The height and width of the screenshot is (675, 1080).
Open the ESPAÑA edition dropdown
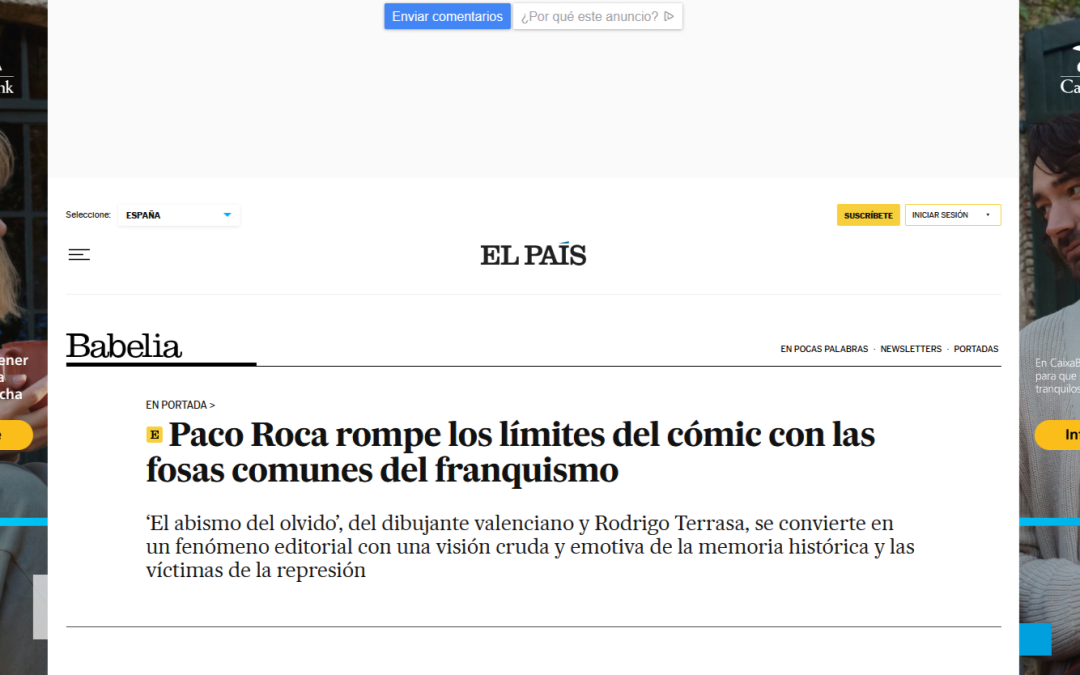pos(178,215)
